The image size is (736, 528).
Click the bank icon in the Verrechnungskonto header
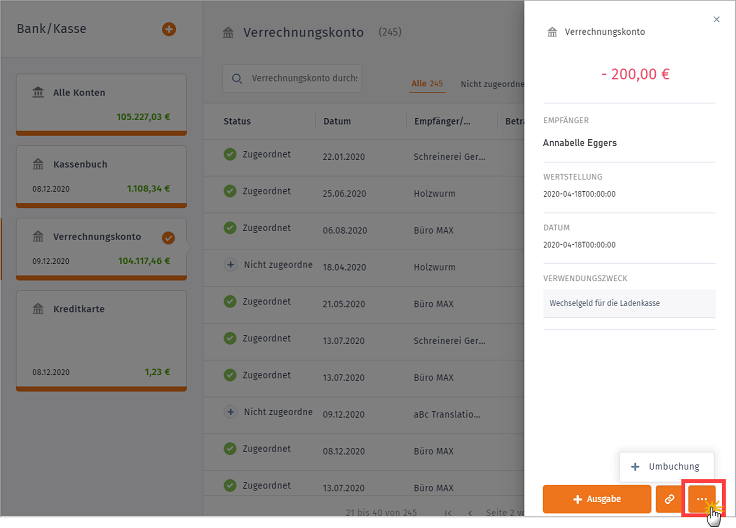[228, 32]
